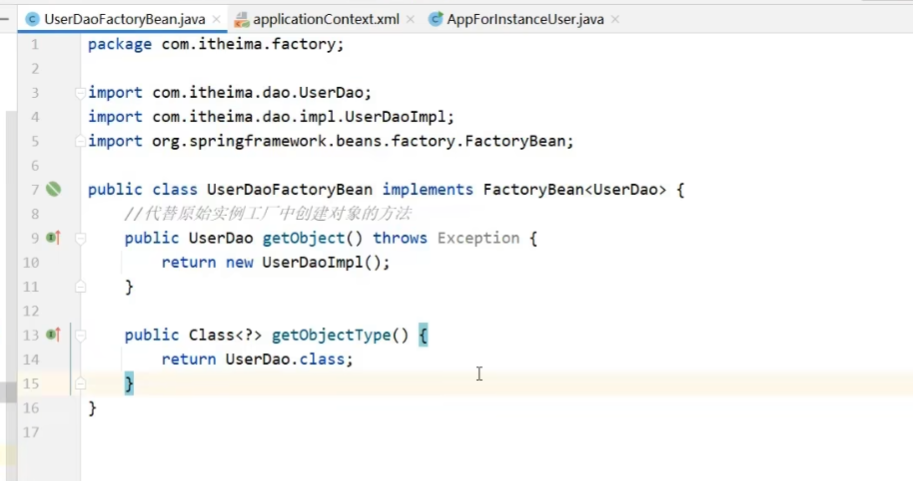Click the throws keyword on line 9
Viewport: 913px width, 481px height.
400,238
